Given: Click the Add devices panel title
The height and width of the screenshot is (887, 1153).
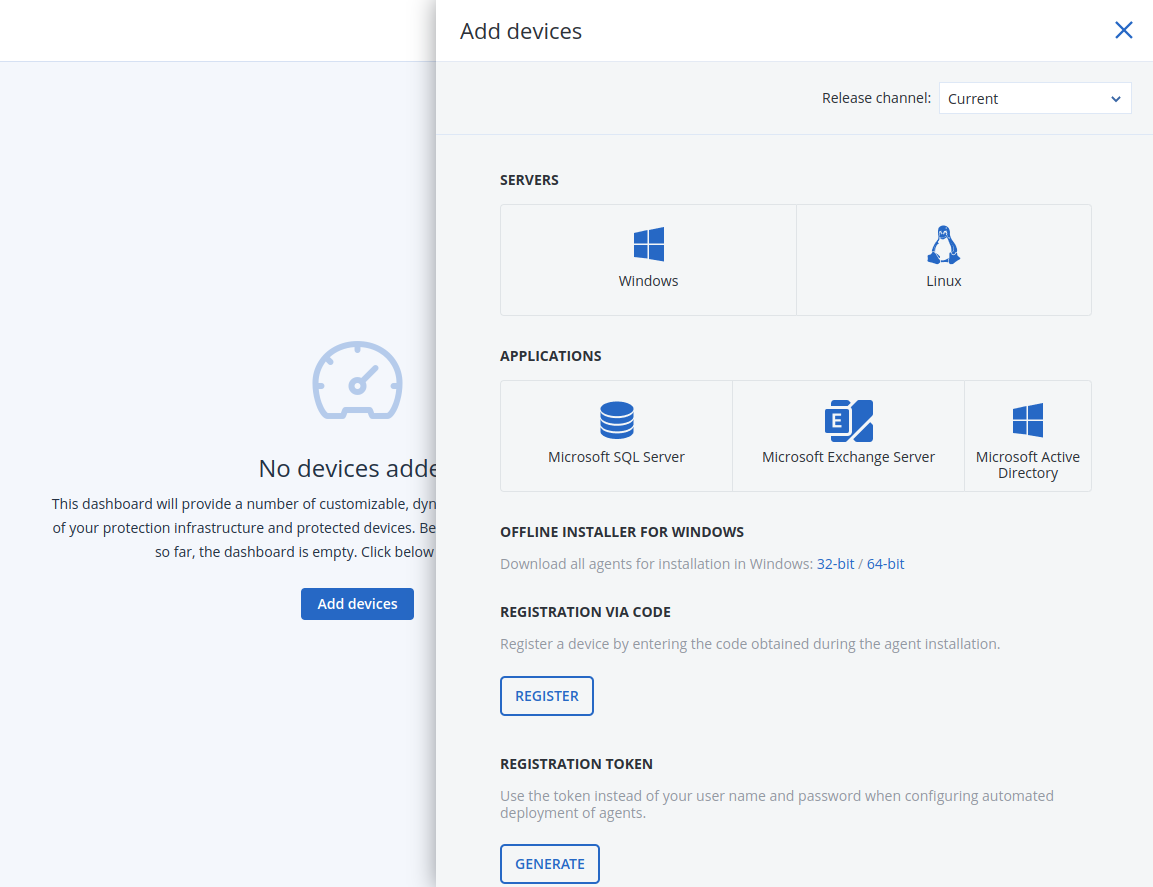Looking at the screenshot, I should click(521, 31).
